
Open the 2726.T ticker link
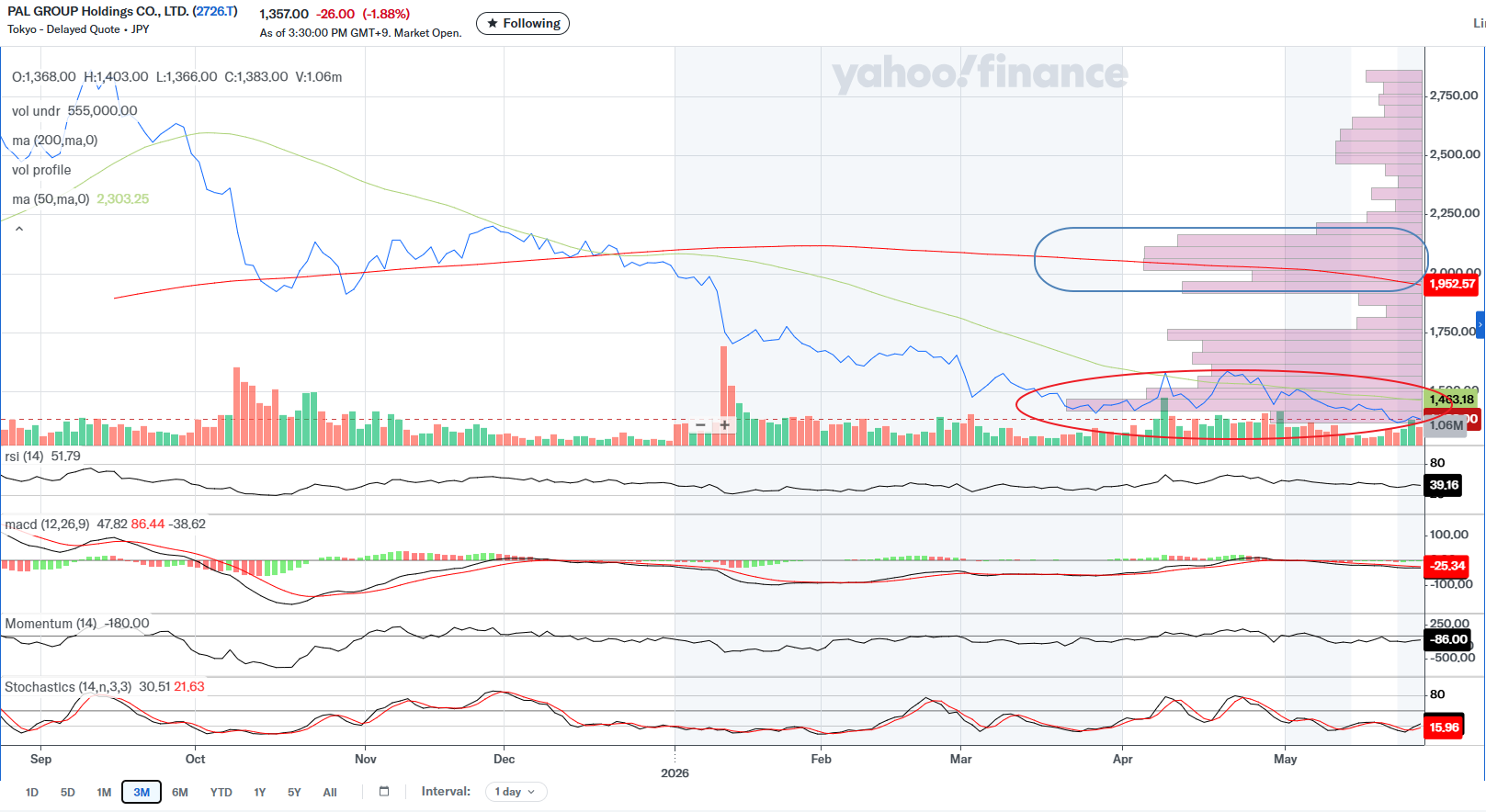pos(215,11)
